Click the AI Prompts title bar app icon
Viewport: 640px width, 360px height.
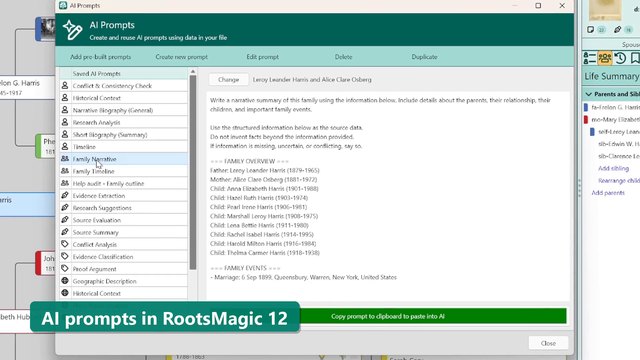click(x=63, y=5)
